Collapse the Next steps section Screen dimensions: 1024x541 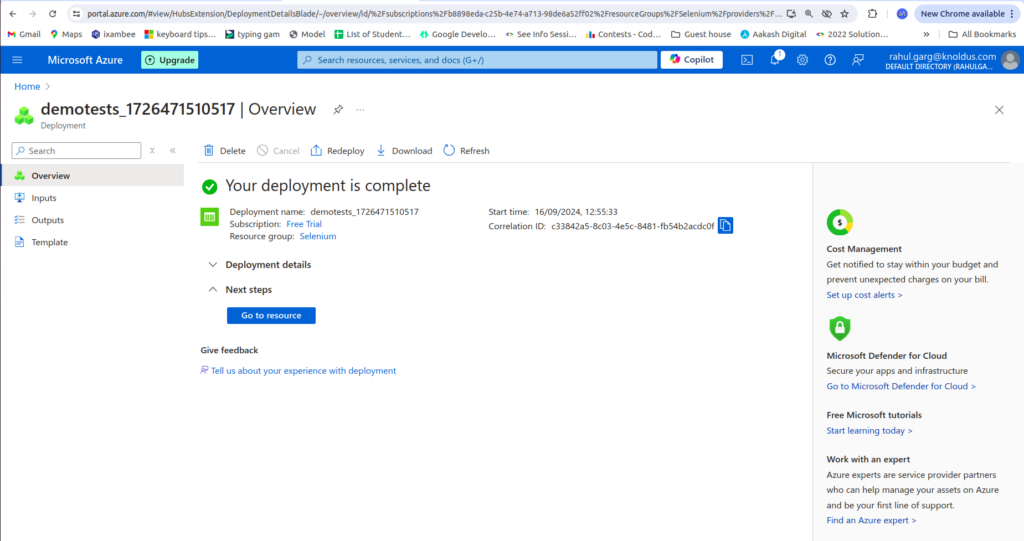click(212, 290)
